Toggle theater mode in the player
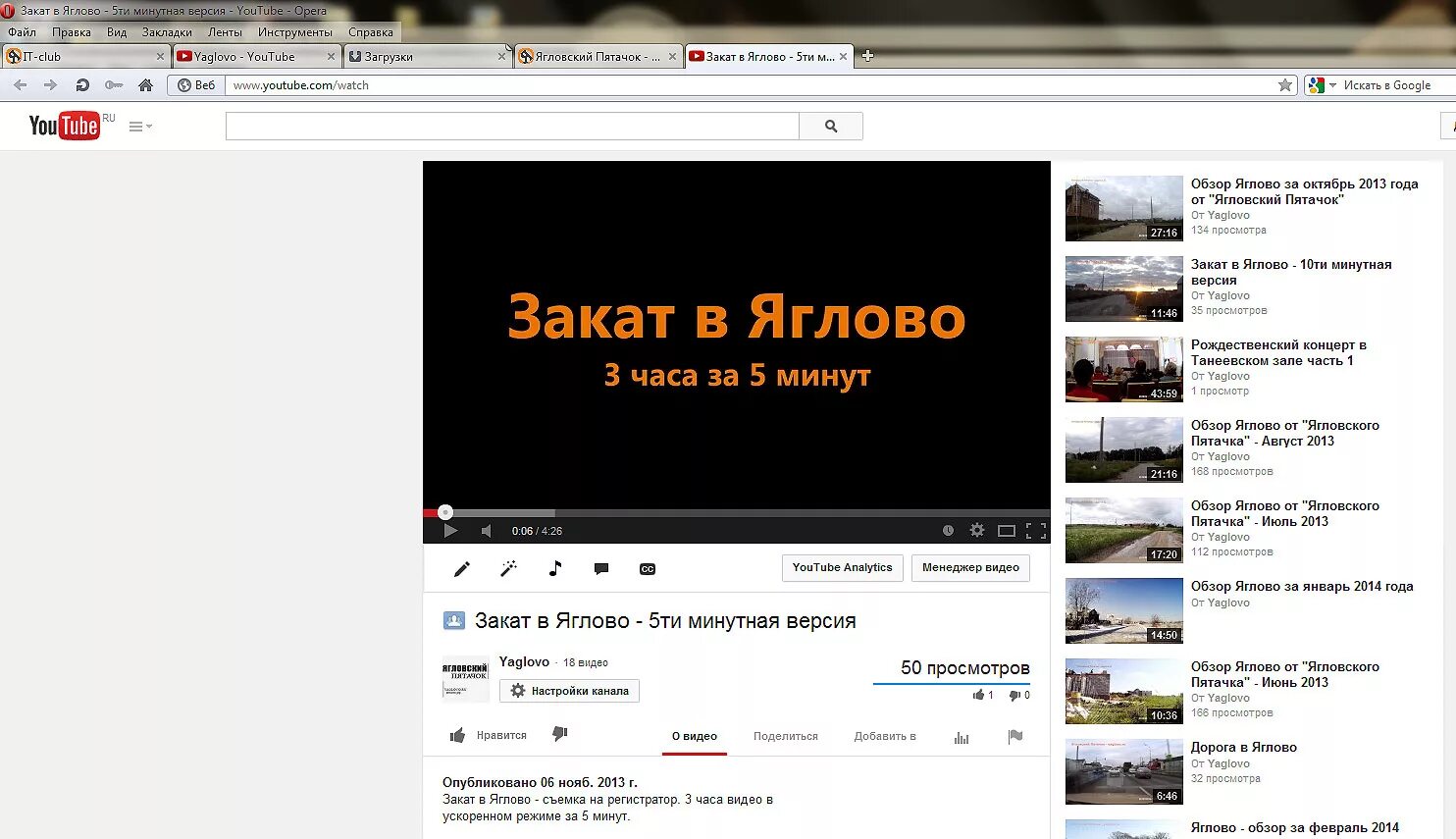The height and width of the screenshot is (839, 1456). (1007, 531)
